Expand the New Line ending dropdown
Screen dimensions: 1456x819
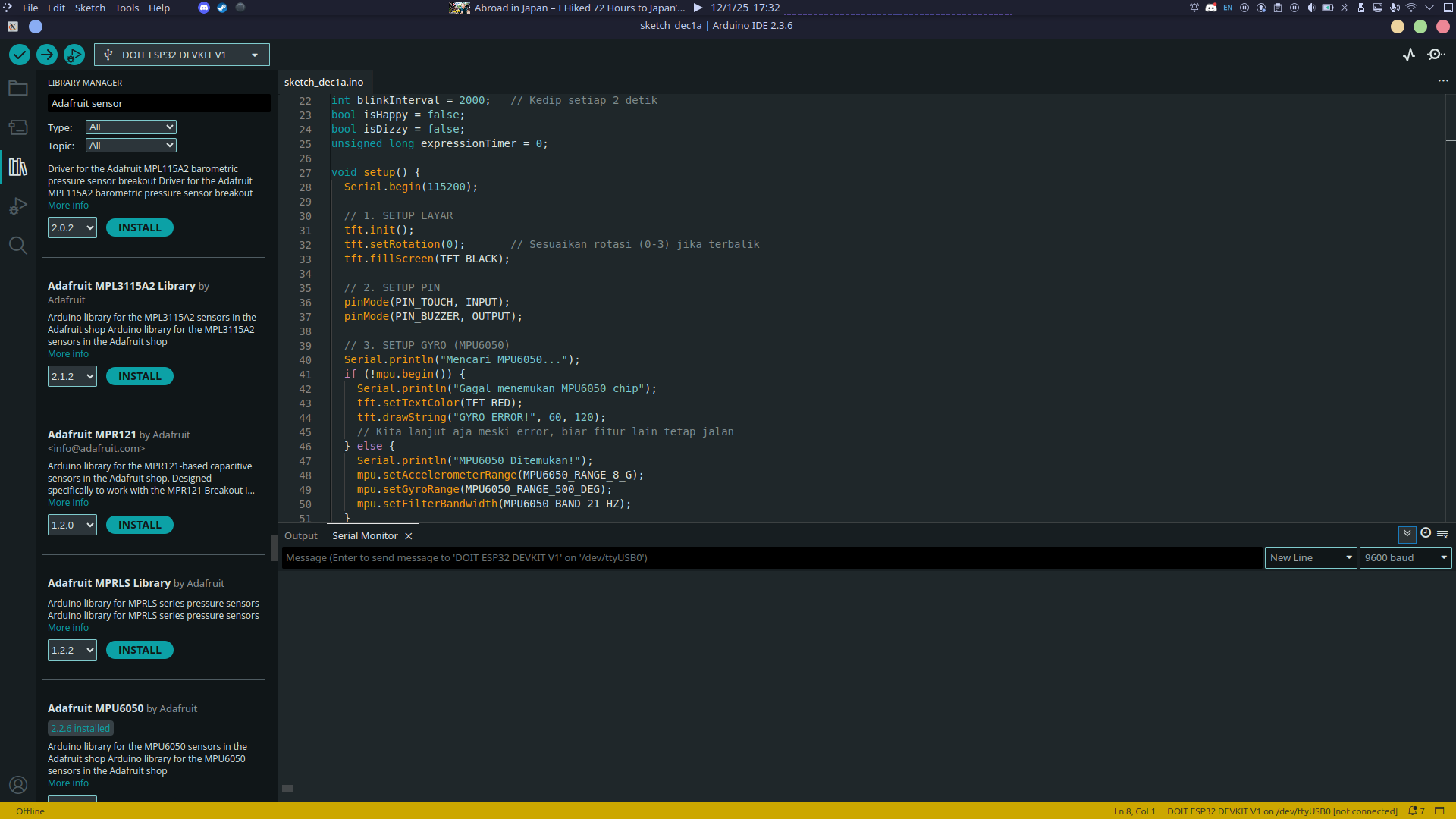click(1310, 557)
